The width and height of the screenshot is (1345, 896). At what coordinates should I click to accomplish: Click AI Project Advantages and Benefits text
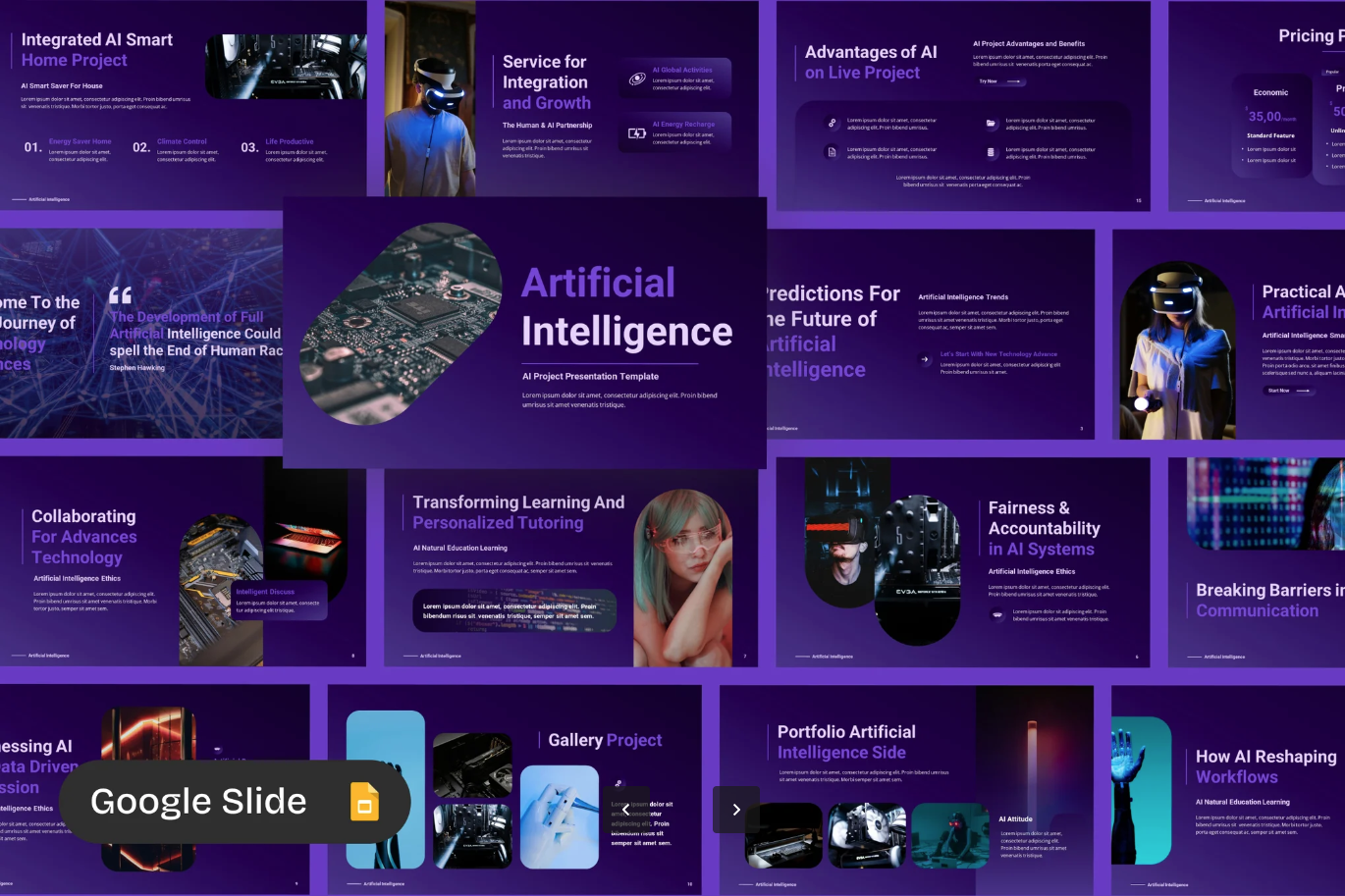(x=1029, y=44)
